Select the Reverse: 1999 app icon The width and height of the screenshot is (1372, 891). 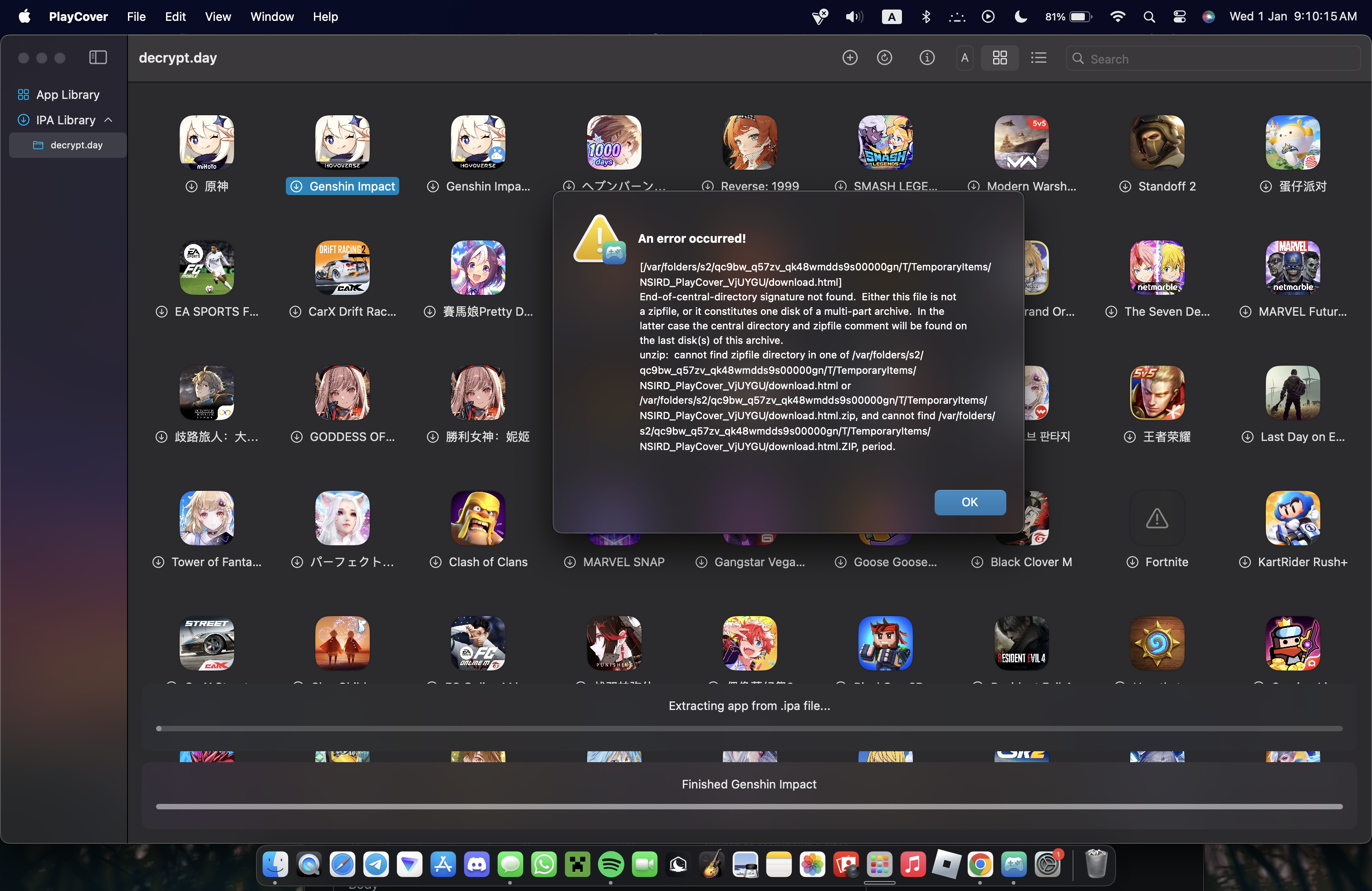point(750,142)
